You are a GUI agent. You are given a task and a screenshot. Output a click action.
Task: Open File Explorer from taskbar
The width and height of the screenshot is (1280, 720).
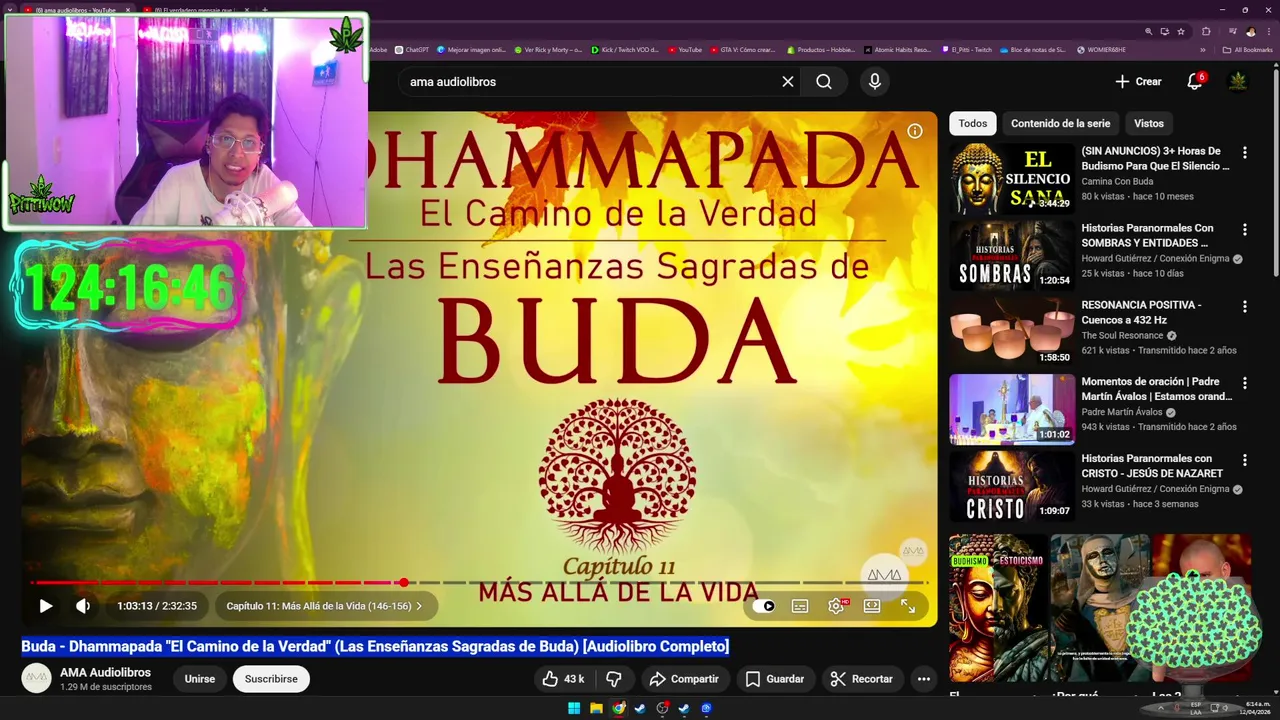(596, 709)
